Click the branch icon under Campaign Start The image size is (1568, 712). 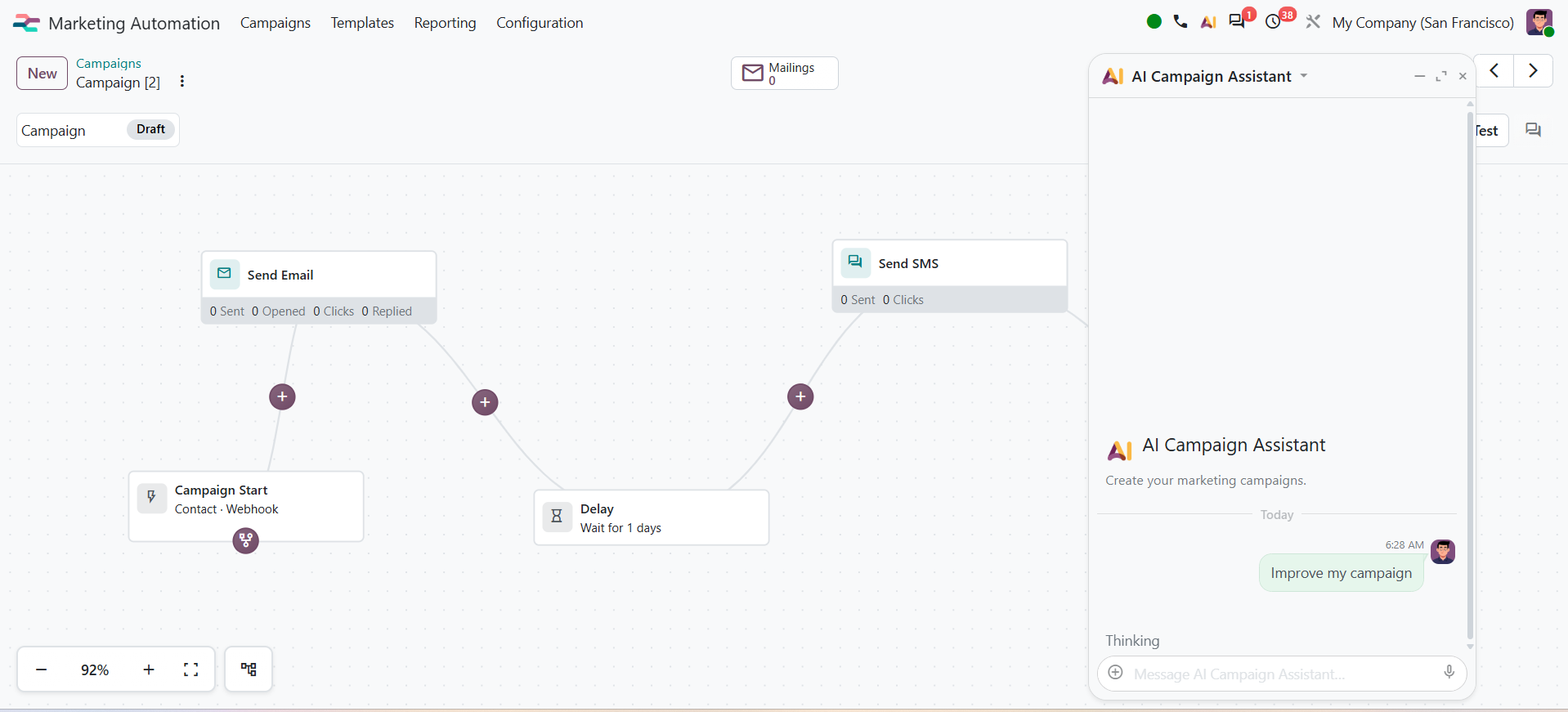[x=246, y=540]
